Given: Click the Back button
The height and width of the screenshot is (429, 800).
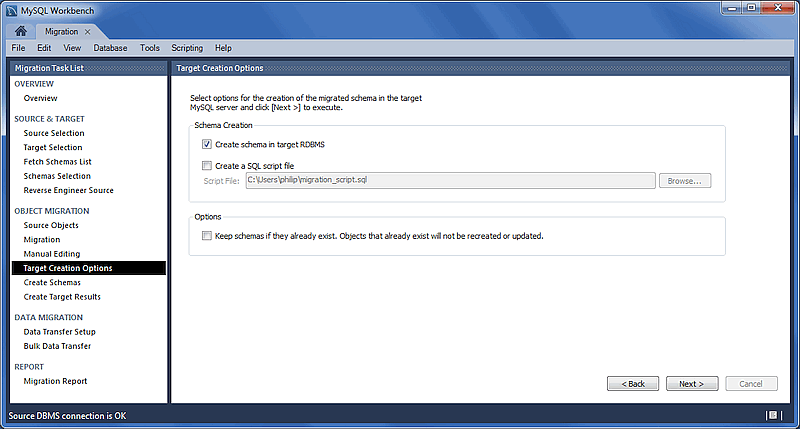Looking at the screenshot, I should [633, 384].
